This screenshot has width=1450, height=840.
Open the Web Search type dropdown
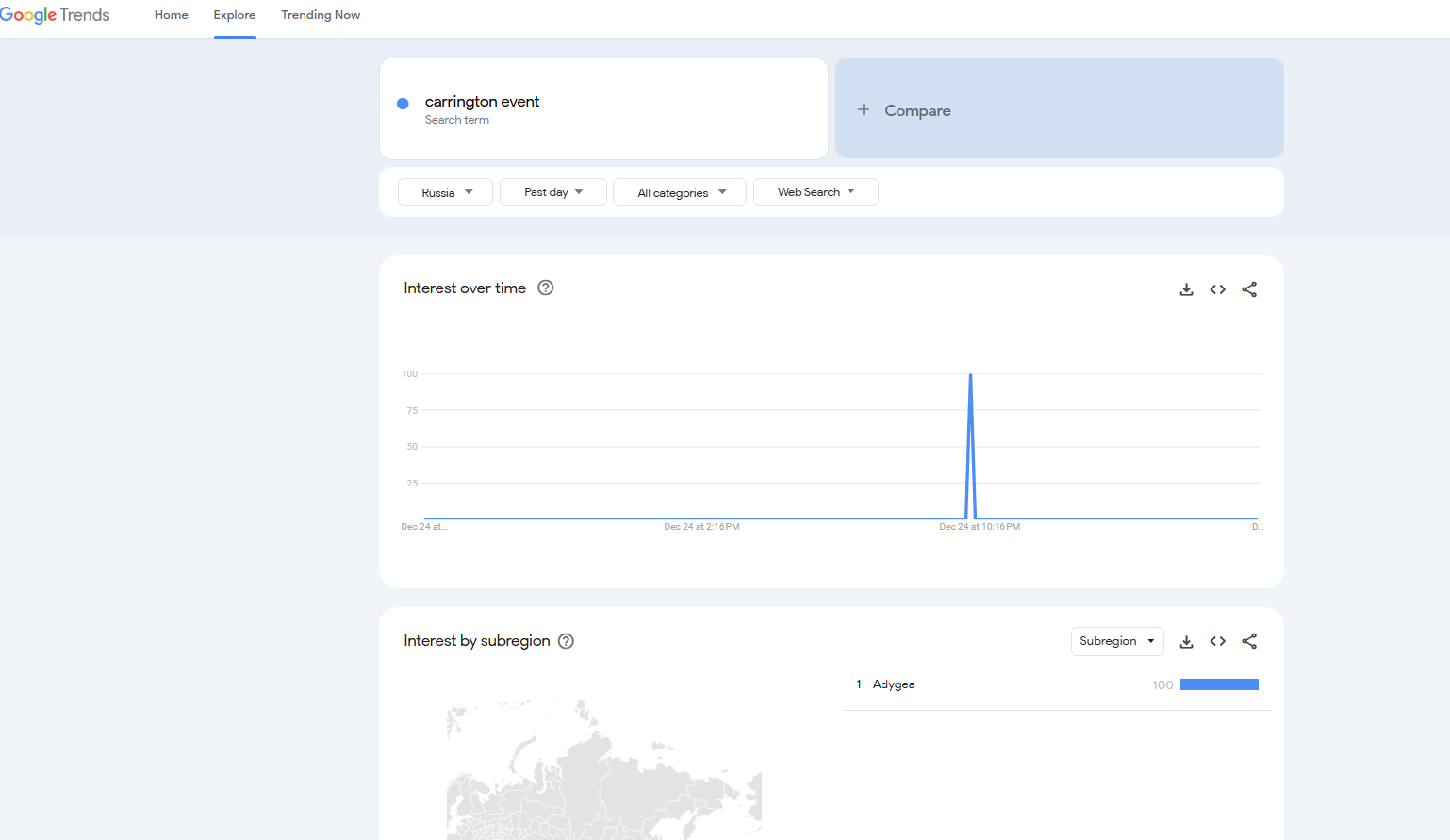pyautogui.click(x=816, y=192)
